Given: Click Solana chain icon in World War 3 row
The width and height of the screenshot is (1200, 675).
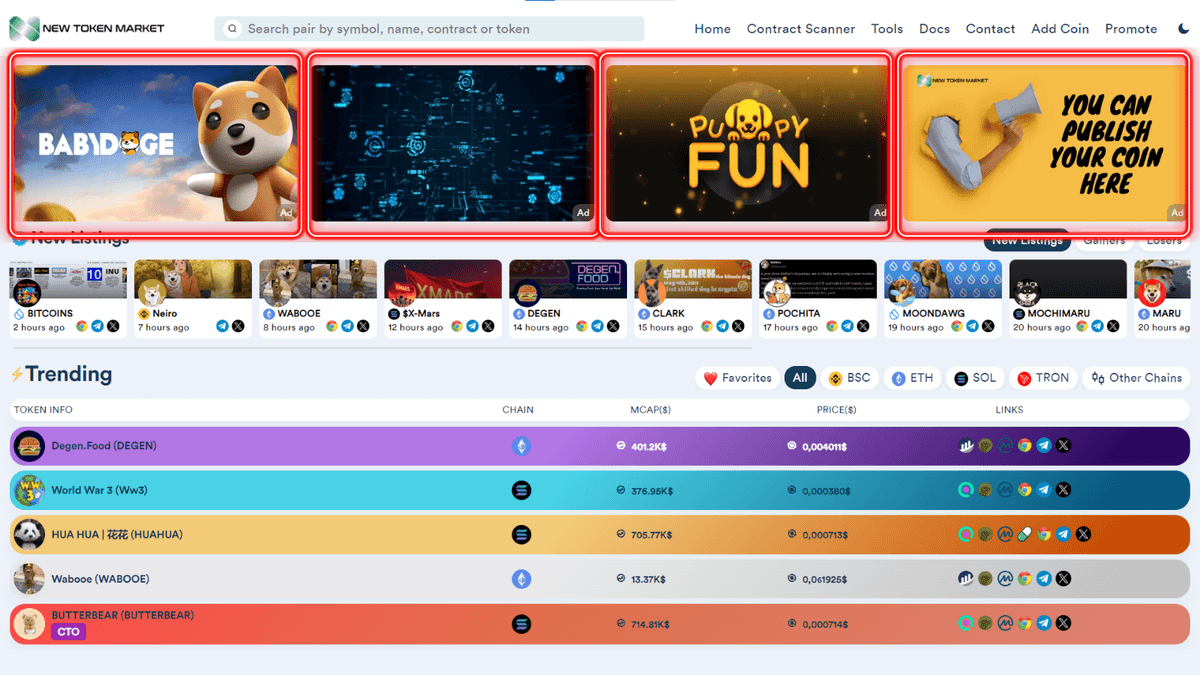Looking at the screenshot, I should tap(521, 490).
